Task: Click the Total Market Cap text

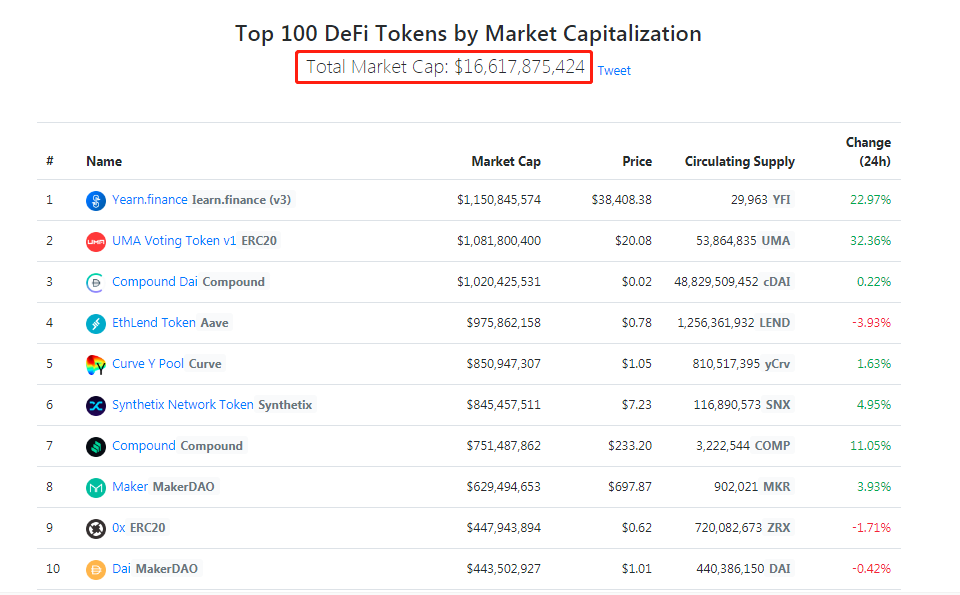Action: 445,67
